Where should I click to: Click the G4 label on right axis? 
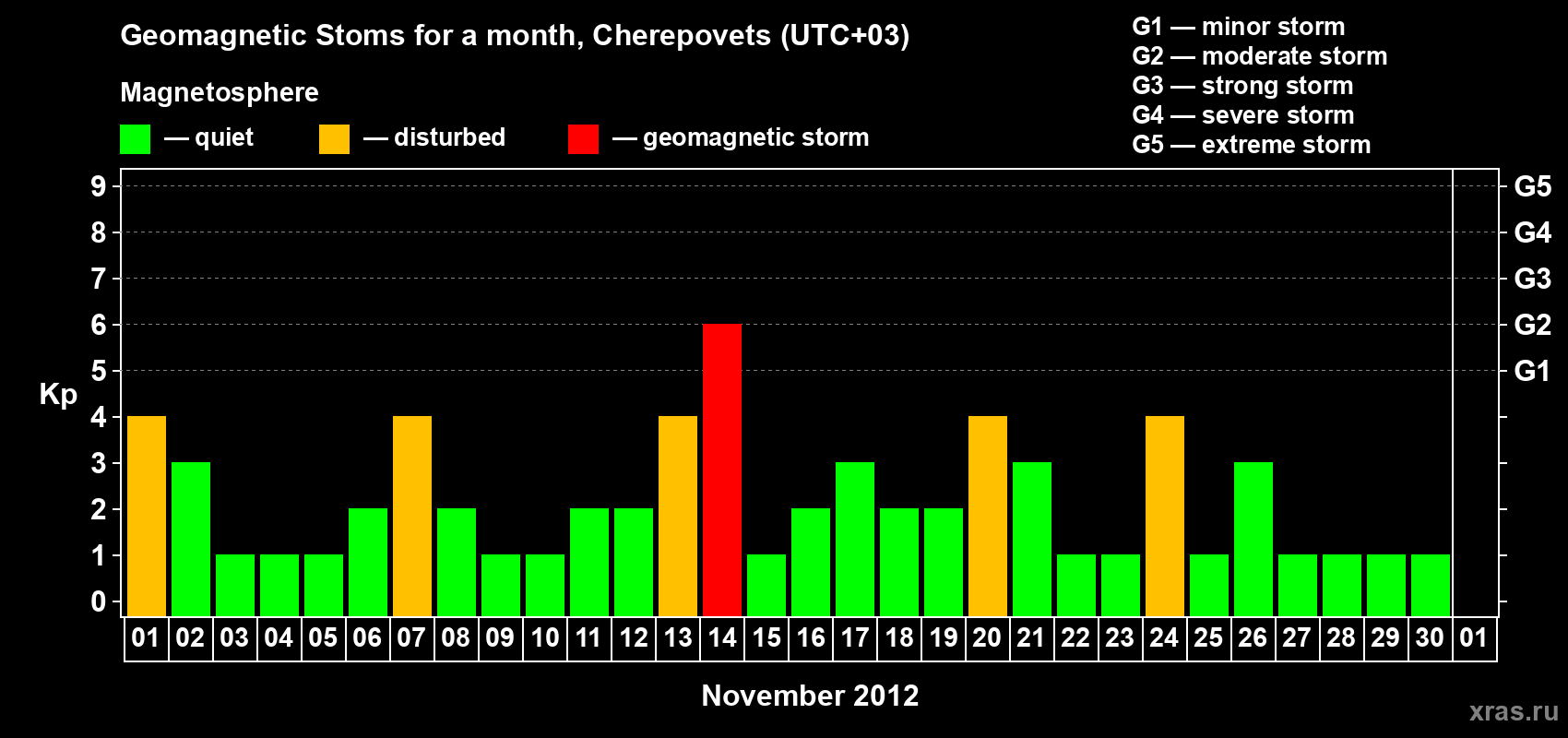(1533, 232)
